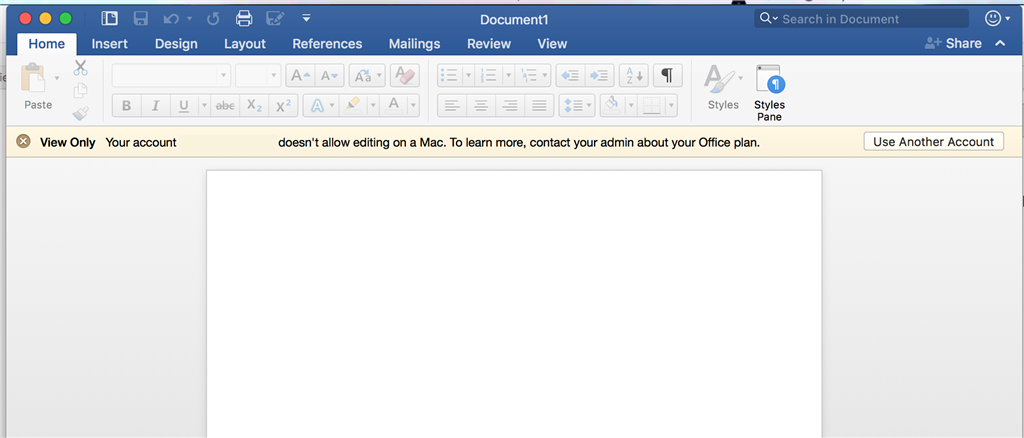Open the References tab
The width and height of the screenshot is (1024, 438).
click(x=327, y=44)
